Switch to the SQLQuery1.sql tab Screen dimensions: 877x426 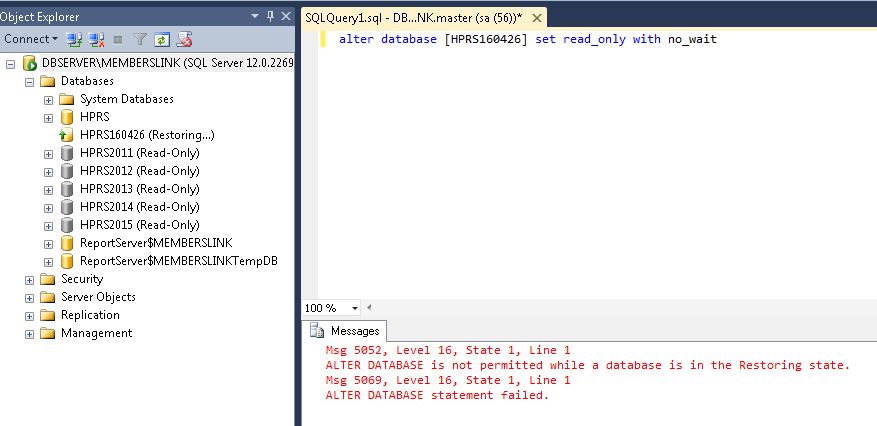click(x=414, y=18)
